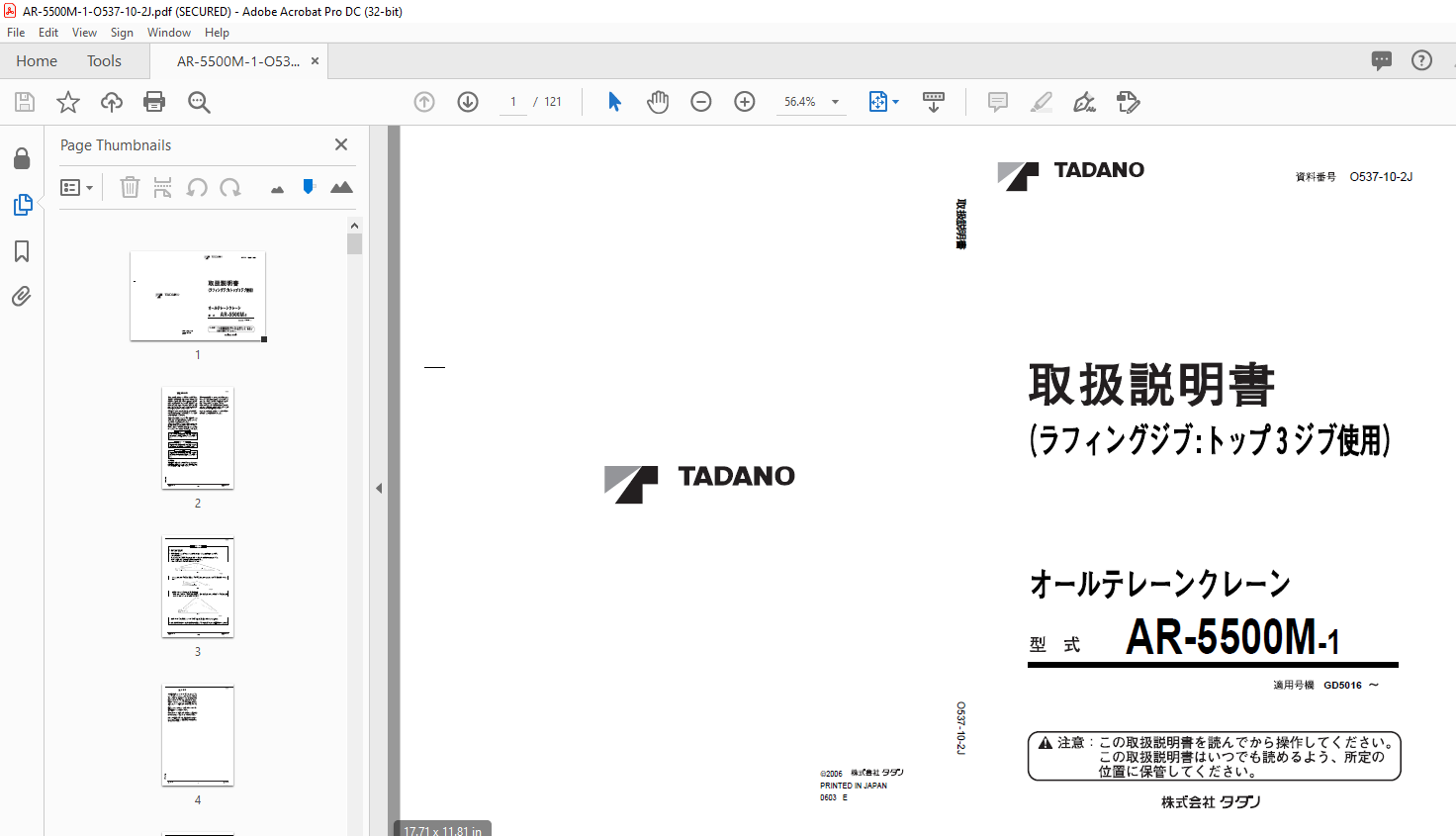1456x836 pixels.
Task: Bookmark the file with the star icon
Action: click(68, 102)
